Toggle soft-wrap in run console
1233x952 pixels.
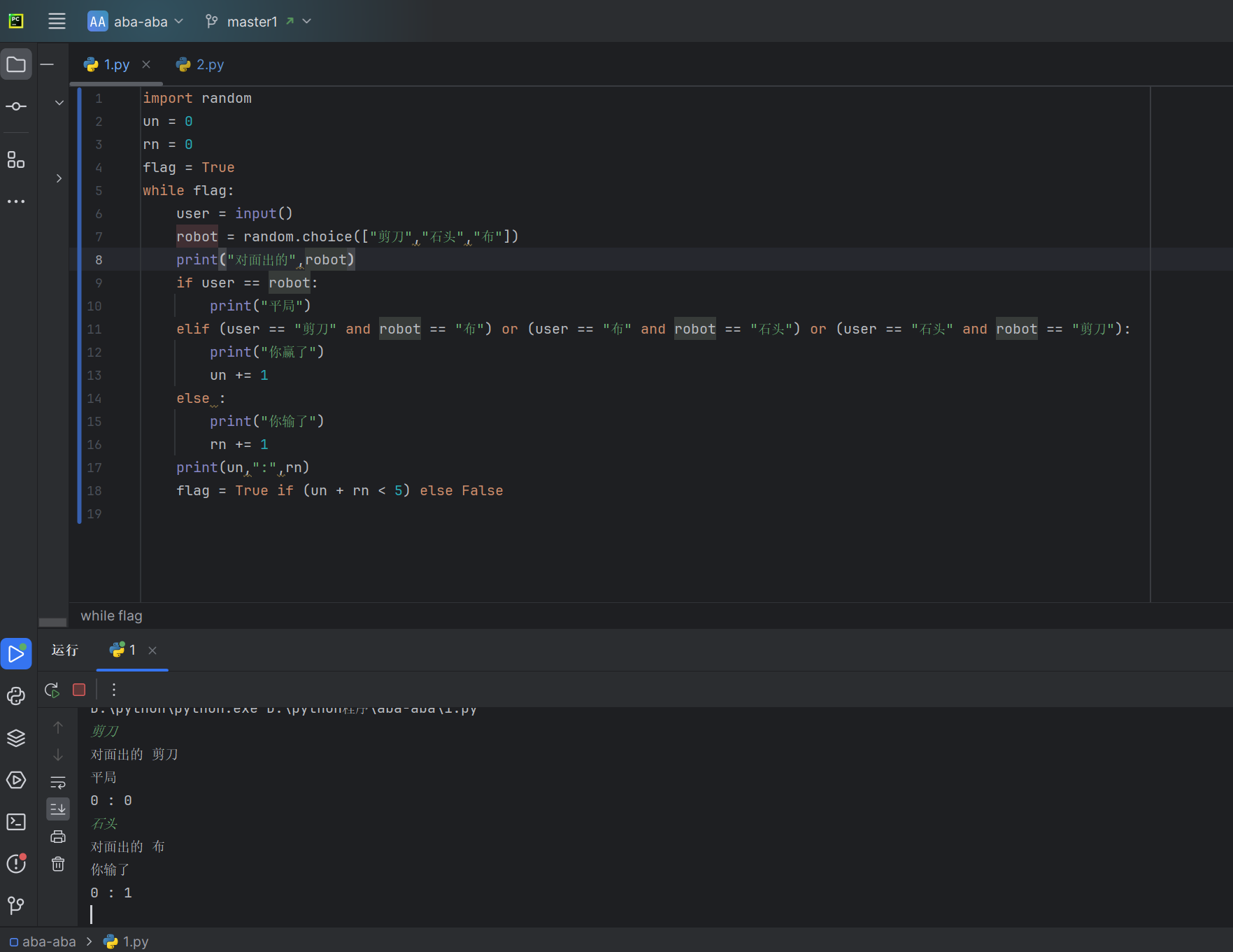pyautogui.click(x=58, y=782)
